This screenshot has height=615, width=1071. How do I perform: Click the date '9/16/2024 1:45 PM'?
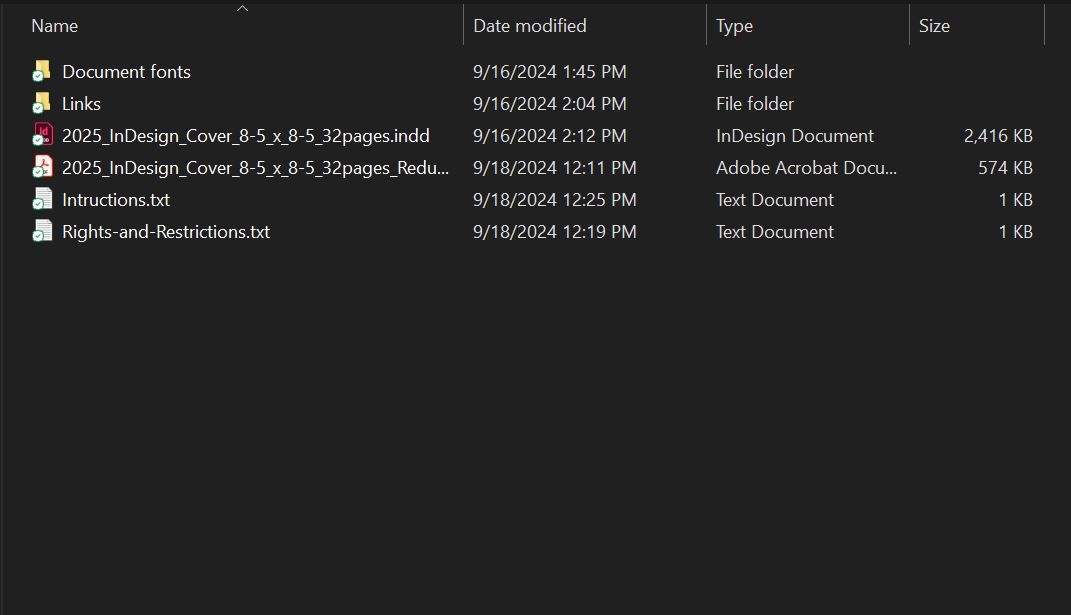[x=549, y=72]
